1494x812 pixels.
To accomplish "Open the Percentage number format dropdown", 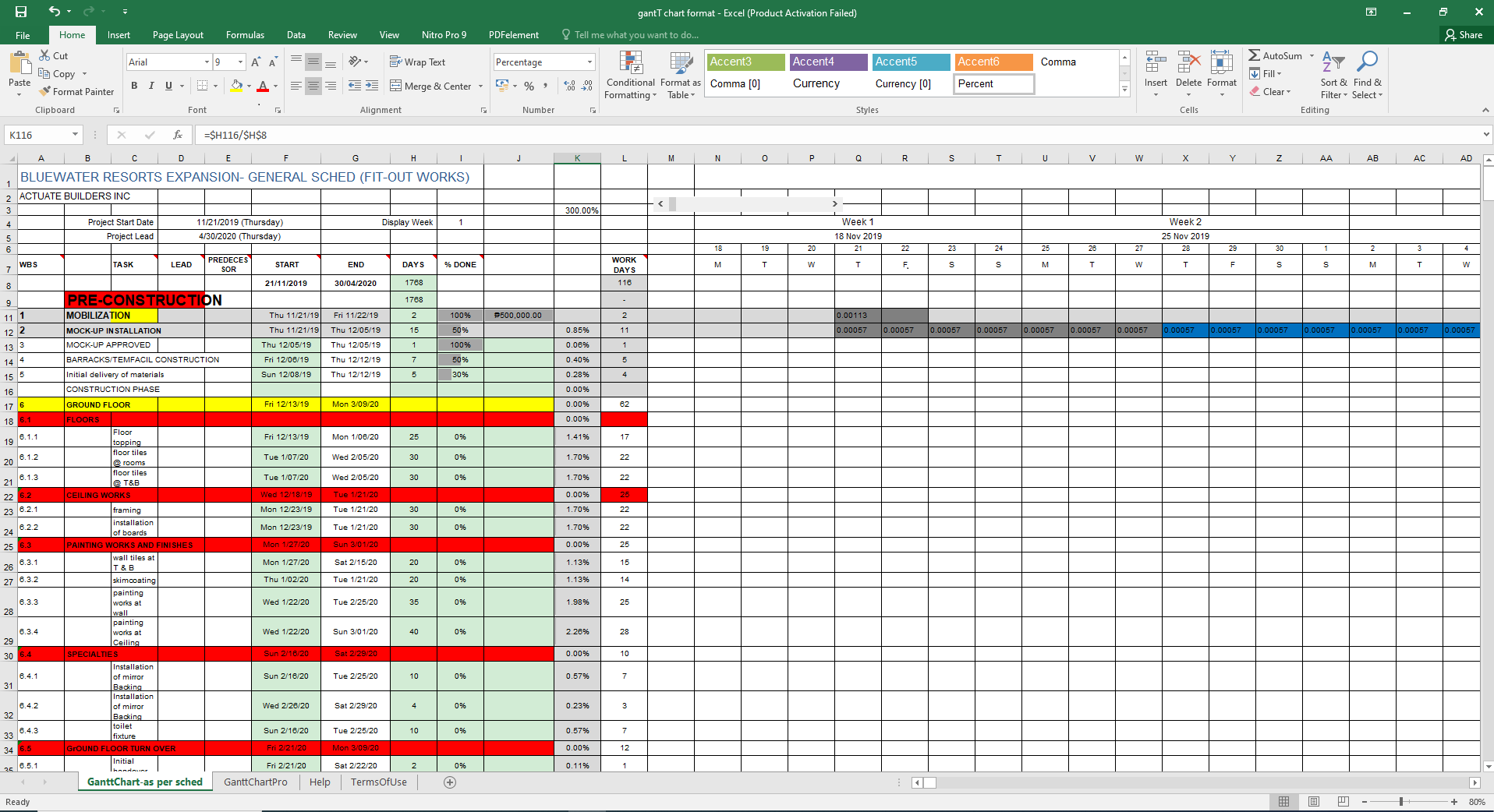I will pos(589,62).
